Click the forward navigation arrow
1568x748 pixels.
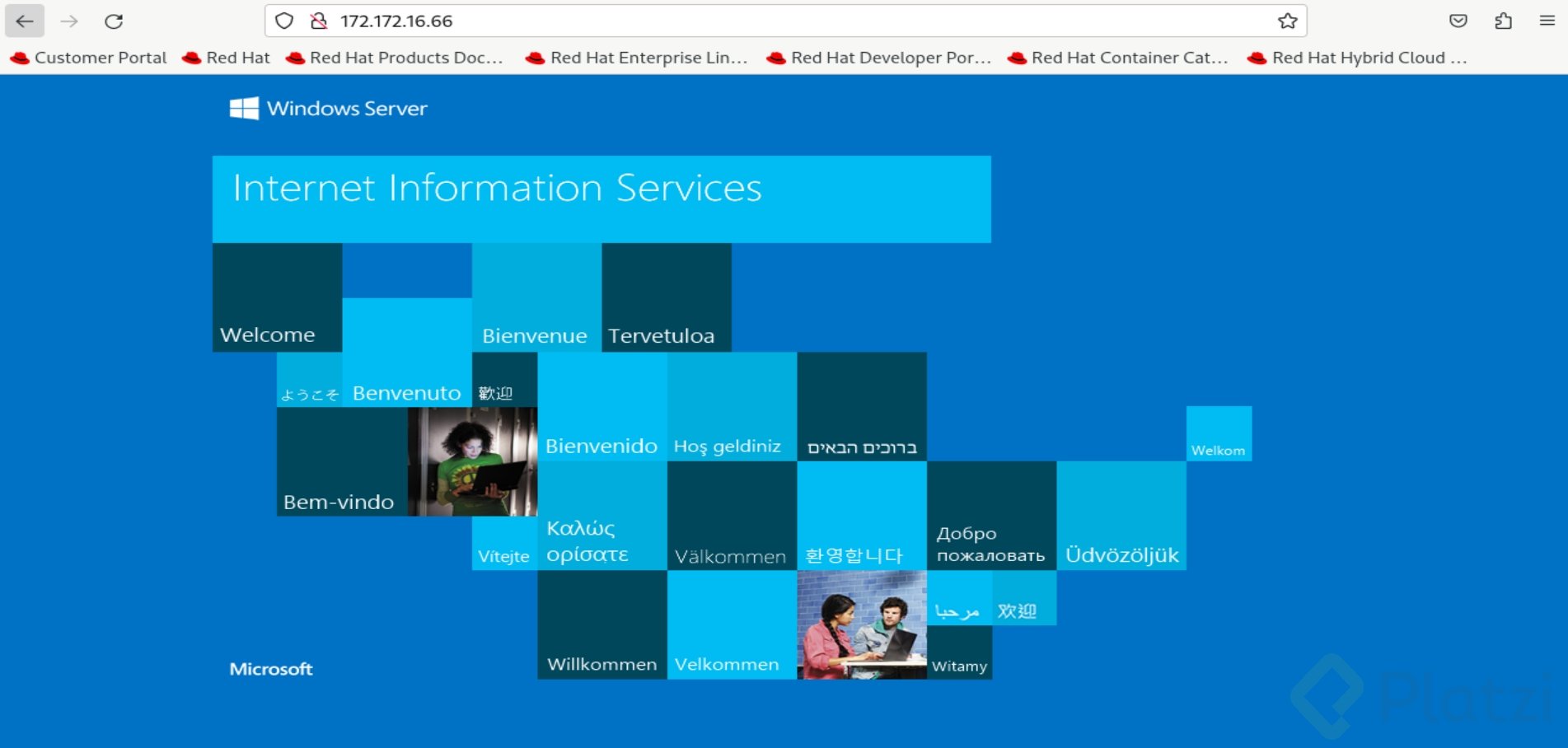[69, 21]
